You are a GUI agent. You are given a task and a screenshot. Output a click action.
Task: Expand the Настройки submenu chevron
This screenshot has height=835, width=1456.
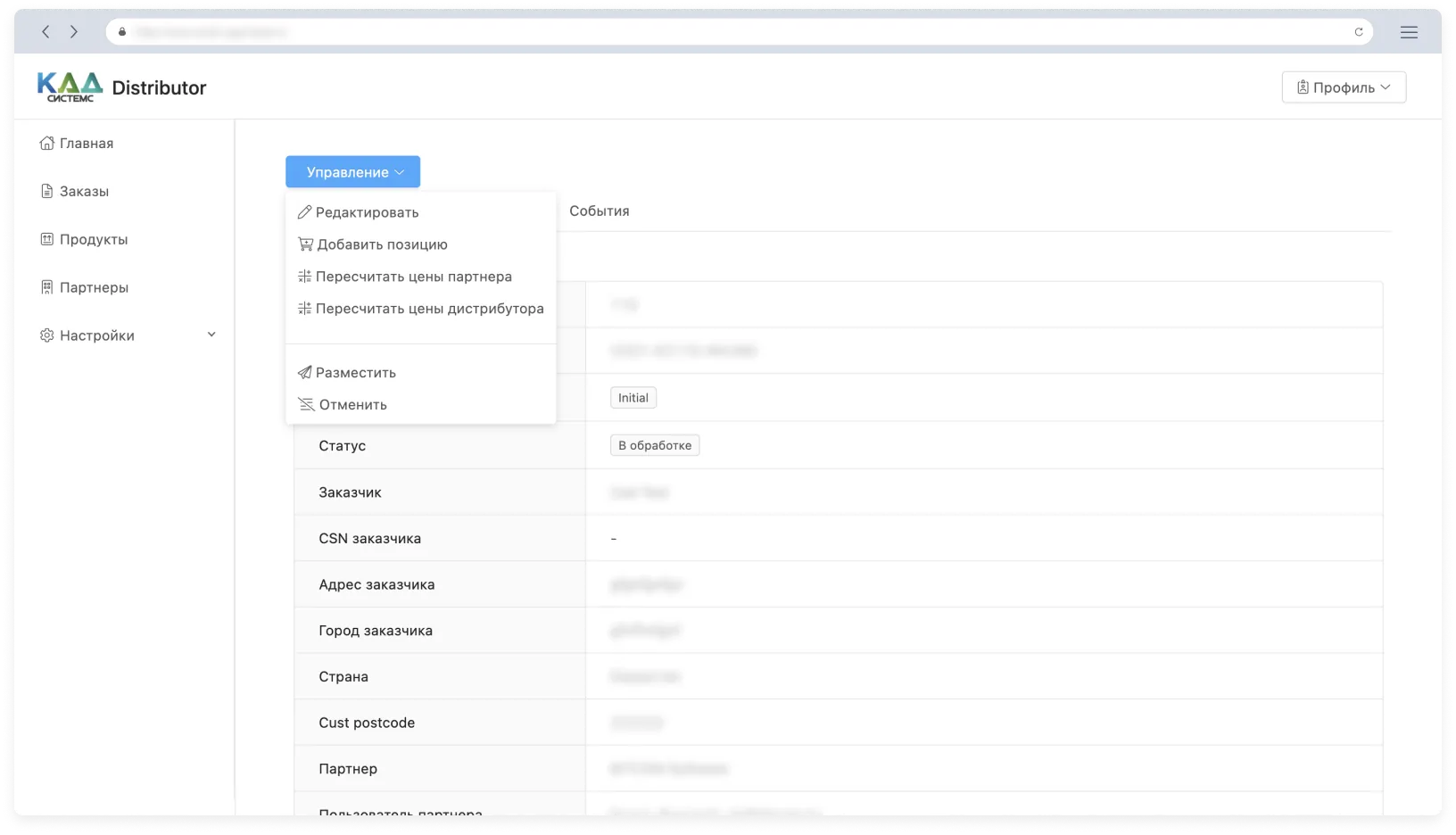click(211, 335)
